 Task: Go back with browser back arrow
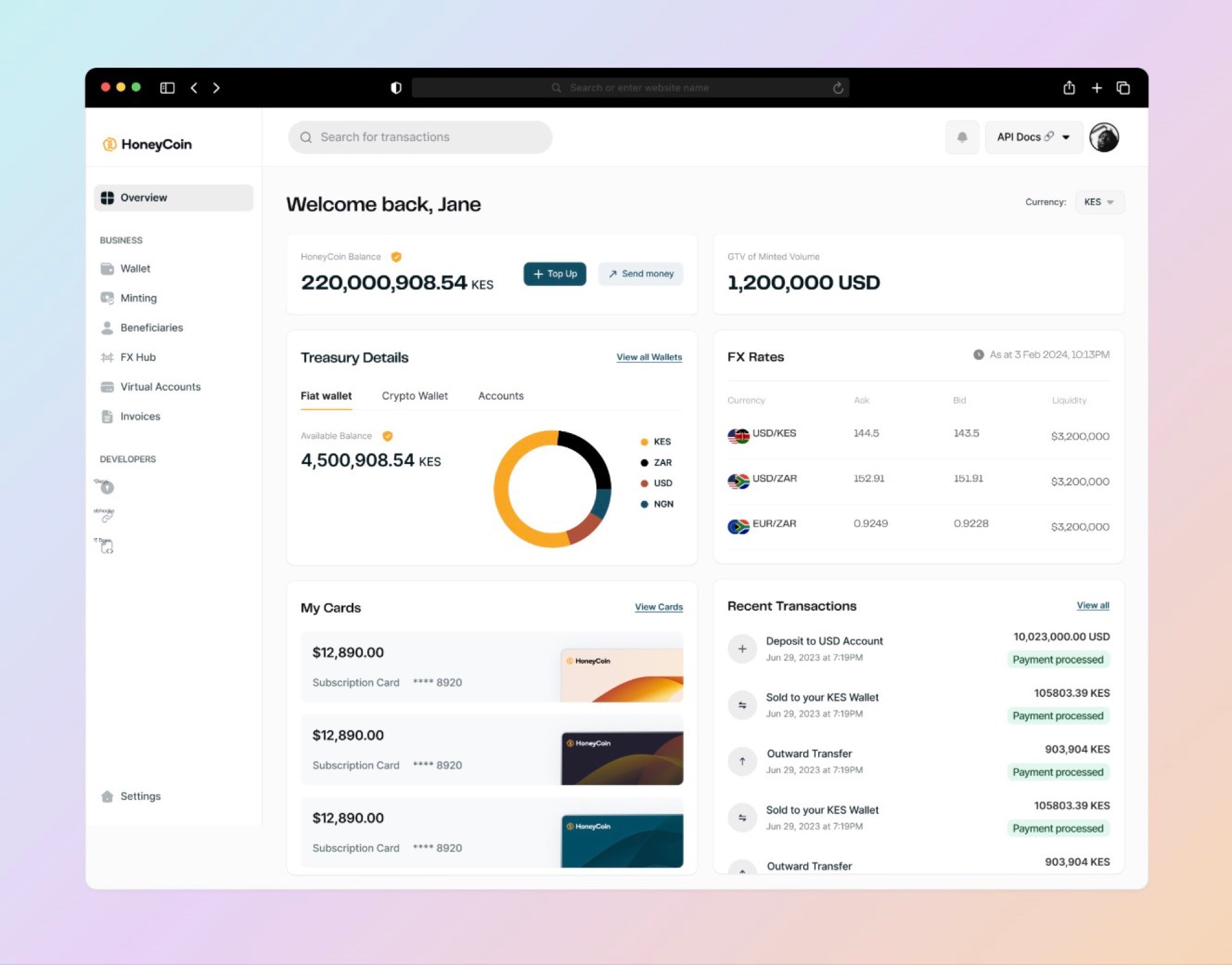tap(194, 88)
